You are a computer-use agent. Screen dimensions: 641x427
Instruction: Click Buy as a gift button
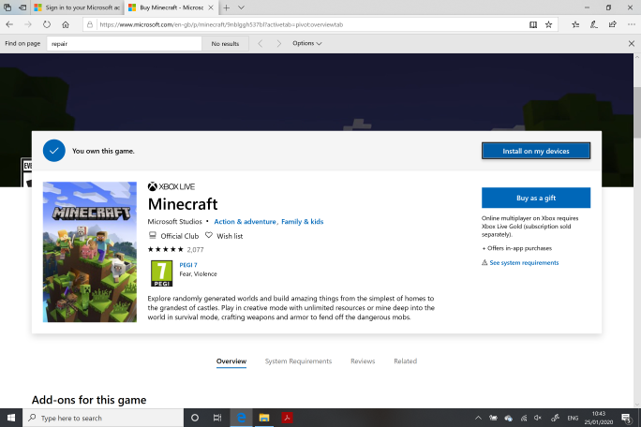click(536, 198)
